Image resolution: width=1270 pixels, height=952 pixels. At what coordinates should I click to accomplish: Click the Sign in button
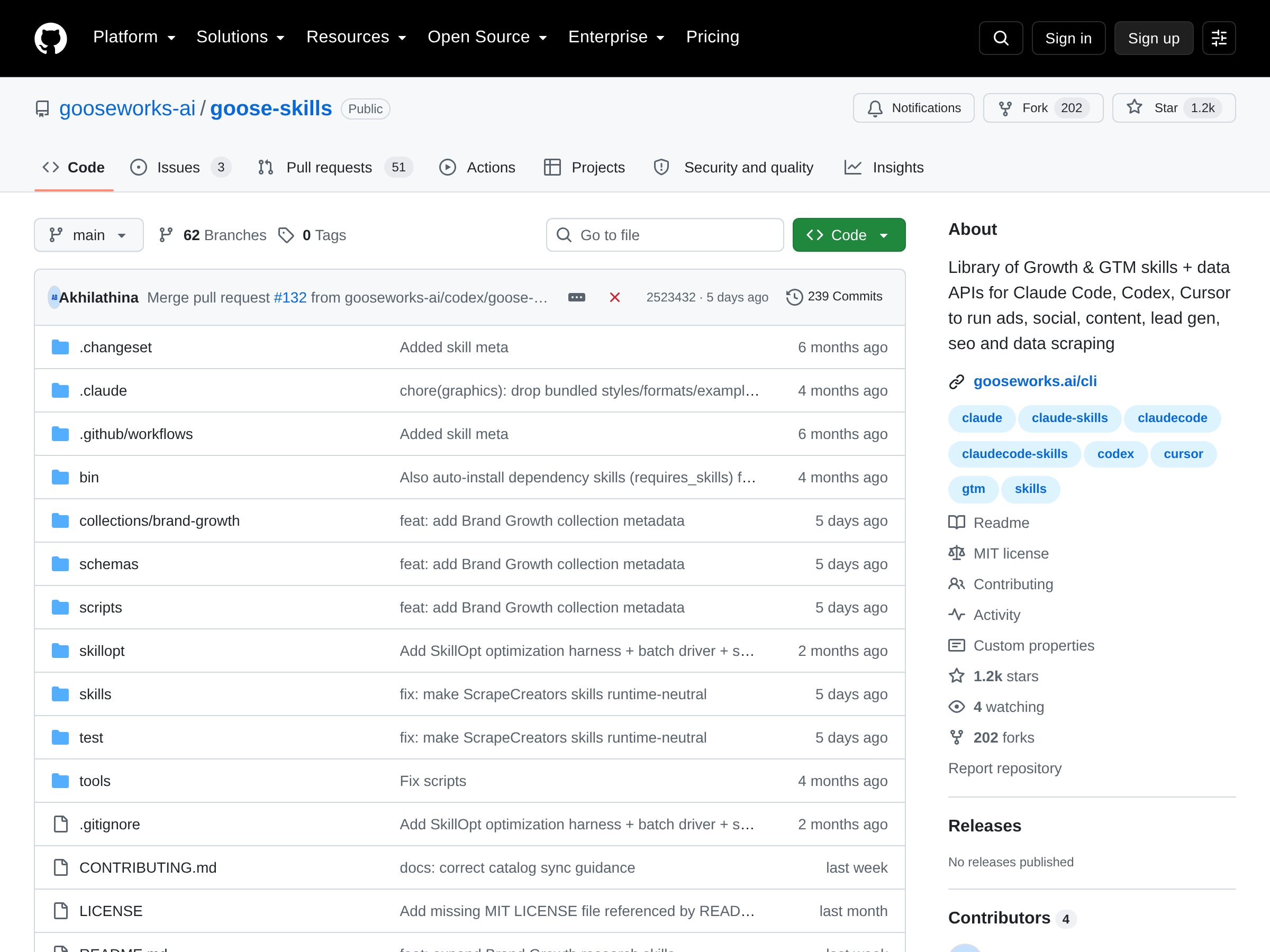pos(1068,38)
